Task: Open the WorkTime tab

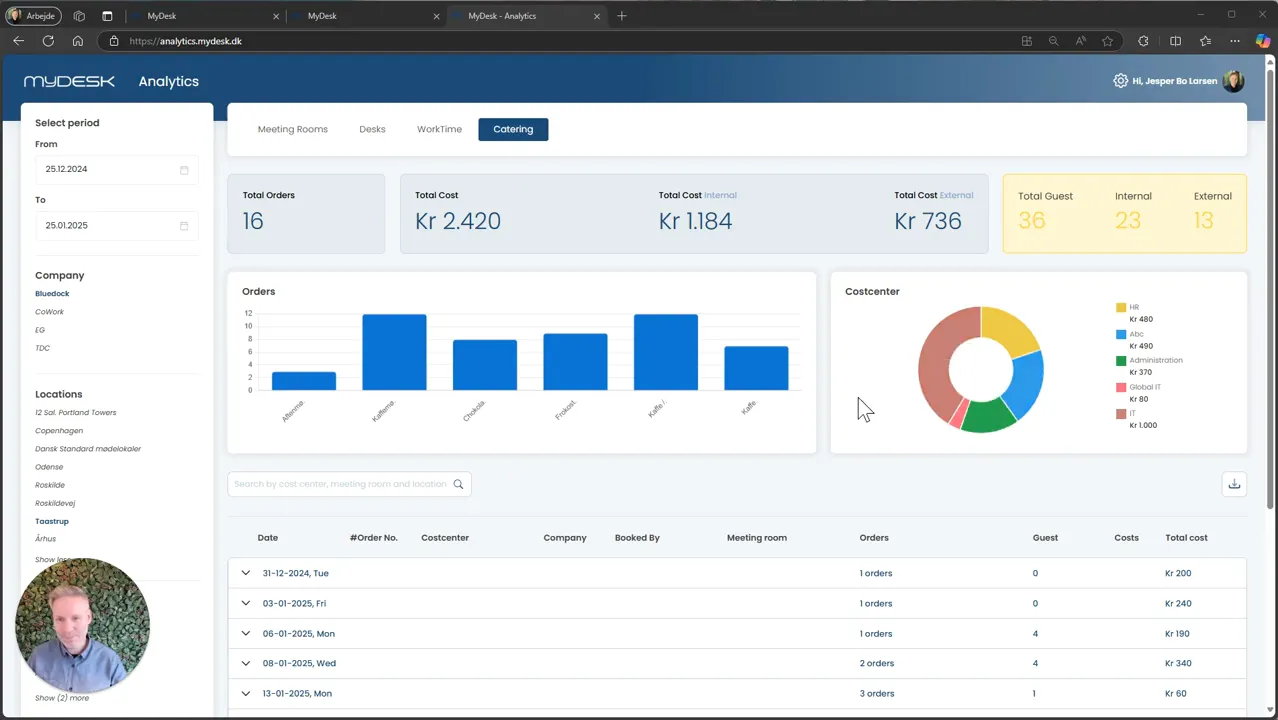Action: (x=439, y=129)
